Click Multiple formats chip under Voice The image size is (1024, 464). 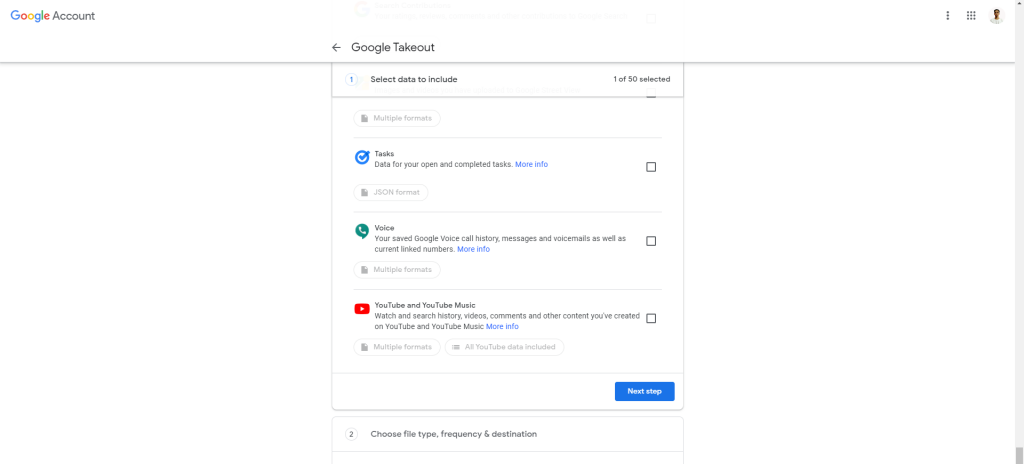tap(397, 269)
